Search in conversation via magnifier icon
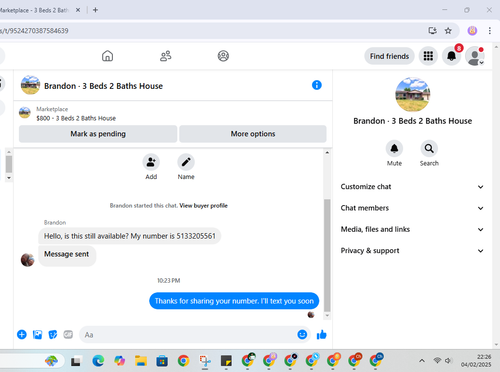The width and height of the screenshot is (500, 372). (x=429, y=148)
